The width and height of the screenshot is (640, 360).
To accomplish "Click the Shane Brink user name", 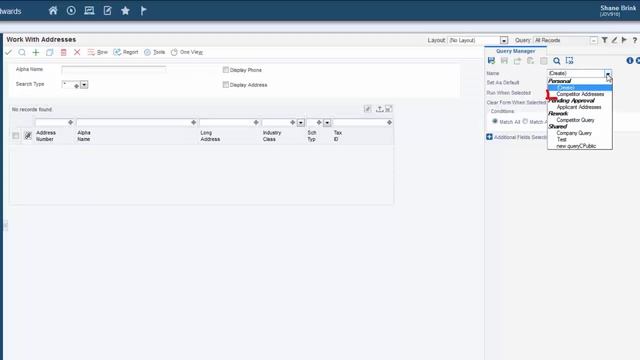I will pyautogui.click(x=618, y=8).
